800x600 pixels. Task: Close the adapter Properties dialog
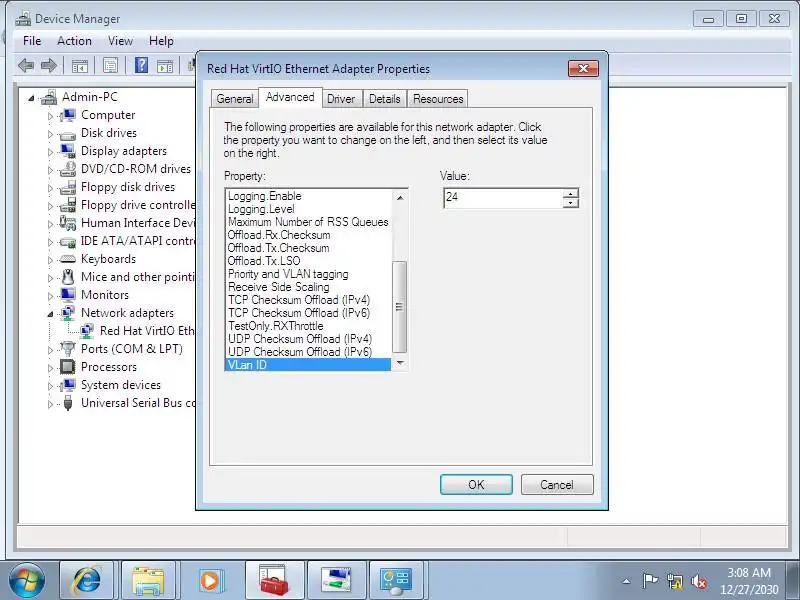pos(583,68)
